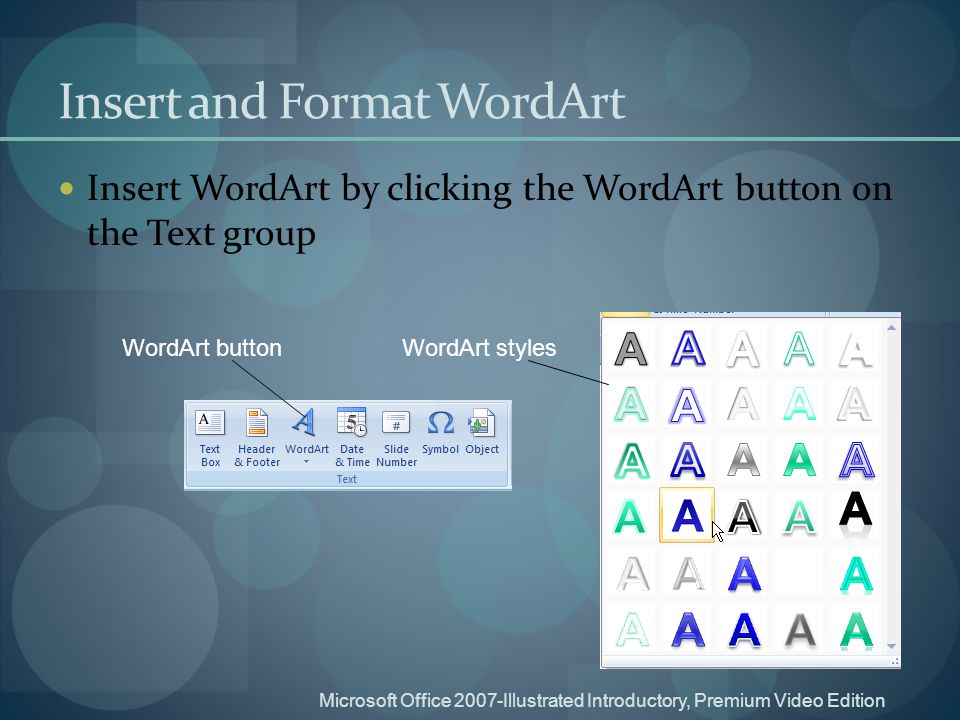Click the Slide Number icon

click(396, 422)
